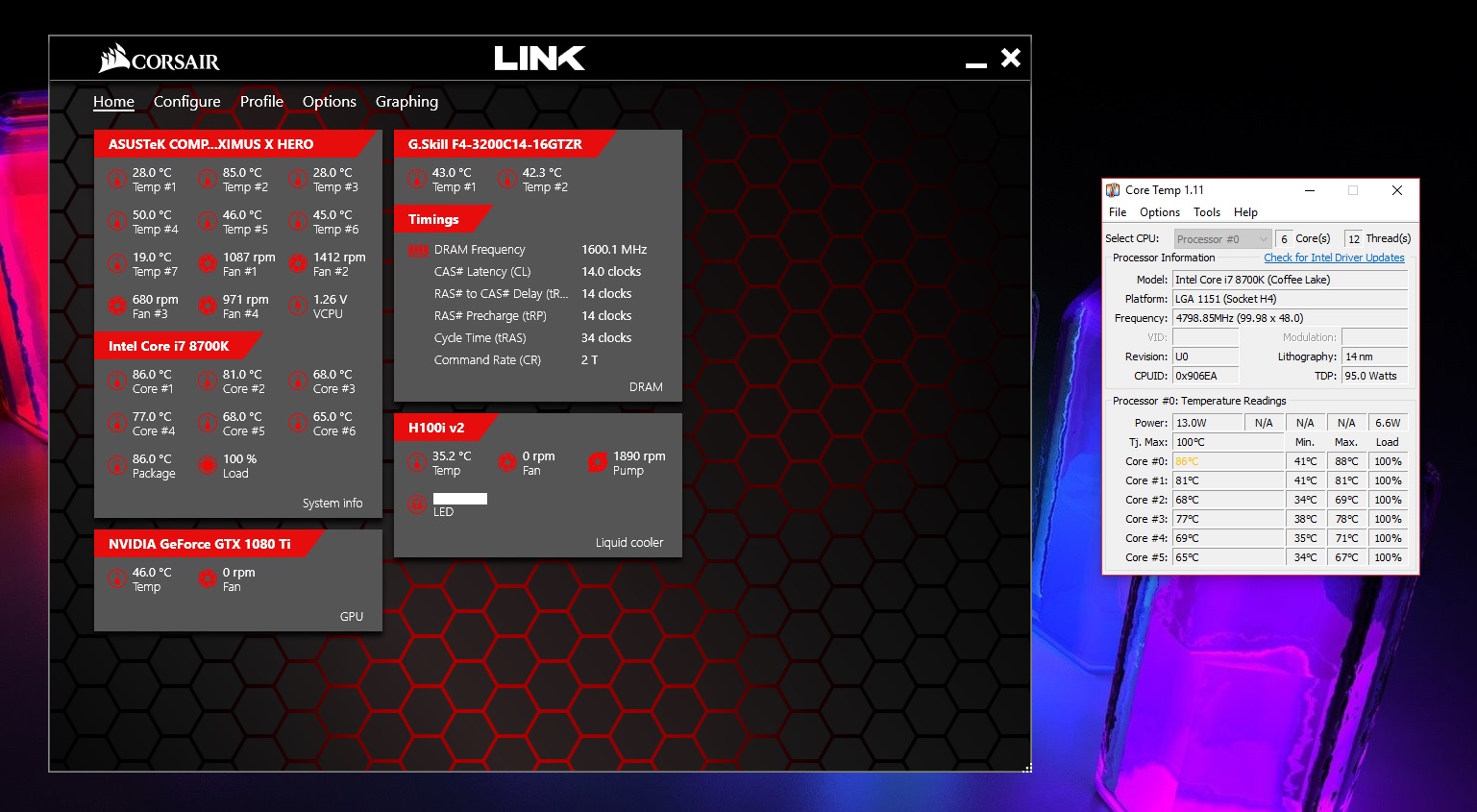The width and height of the screenshot is (1477, 812).
Task: Open the Home tab in Corsair Link
Action: pos(113,101)
